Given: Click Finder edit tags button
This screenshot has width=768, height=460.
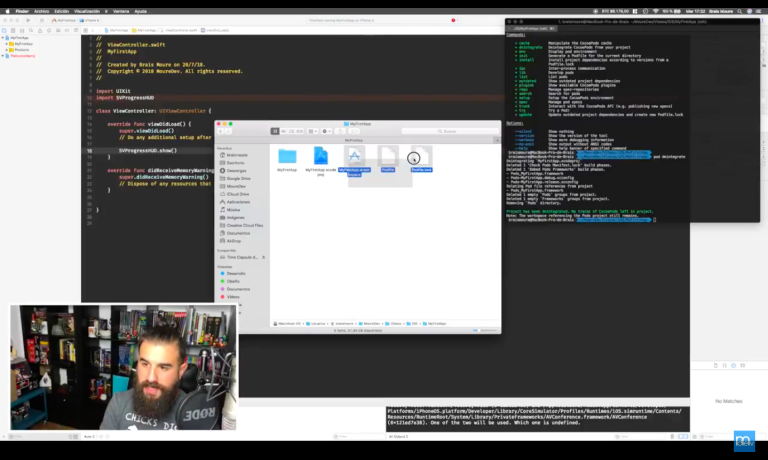Looking at the screenshot, I should [354, 131].
